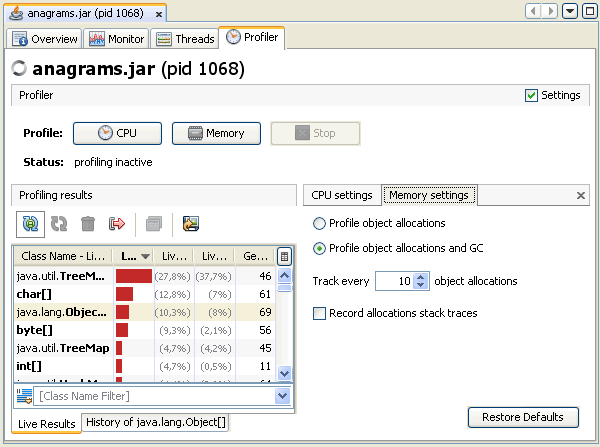Click the save current view image icon
Image resolution: width=600 pixels, height=447 pixels.
(x=191, y=224)
